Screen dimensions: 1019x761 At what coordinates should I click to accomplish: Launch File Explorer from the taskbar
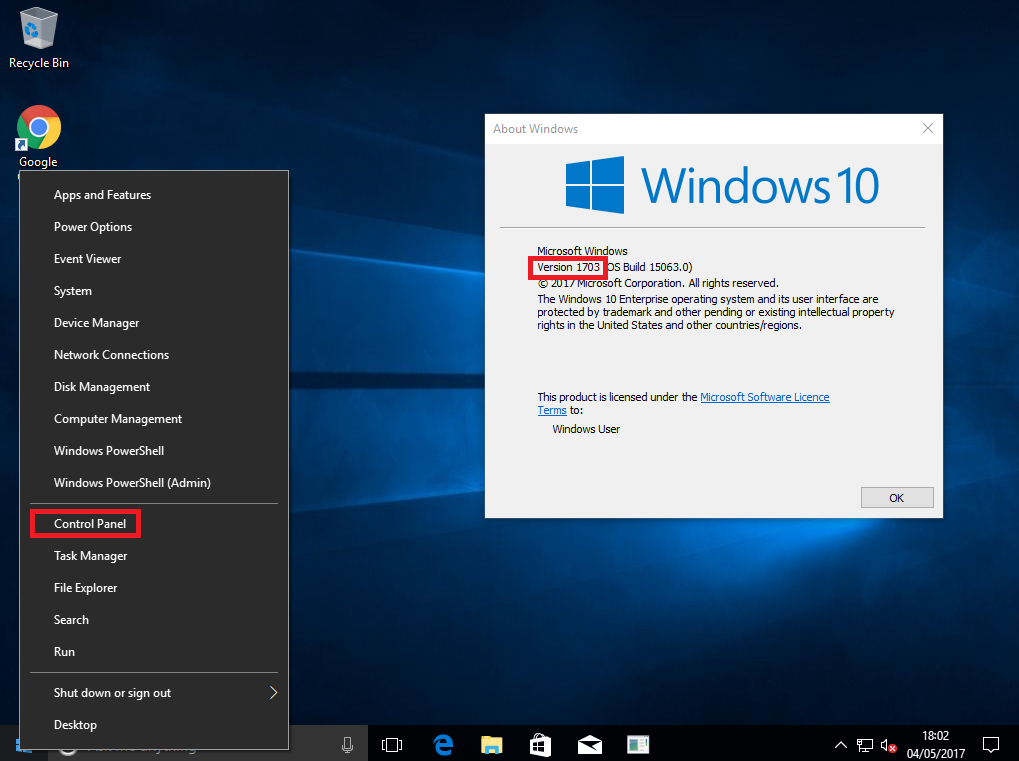click(492, 744)
